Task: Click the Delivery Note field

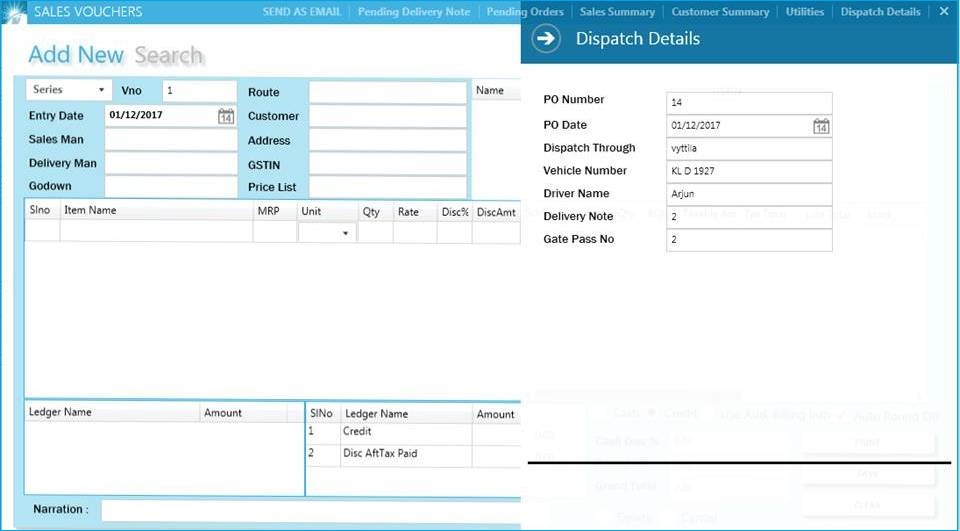Action: (749, 217)
